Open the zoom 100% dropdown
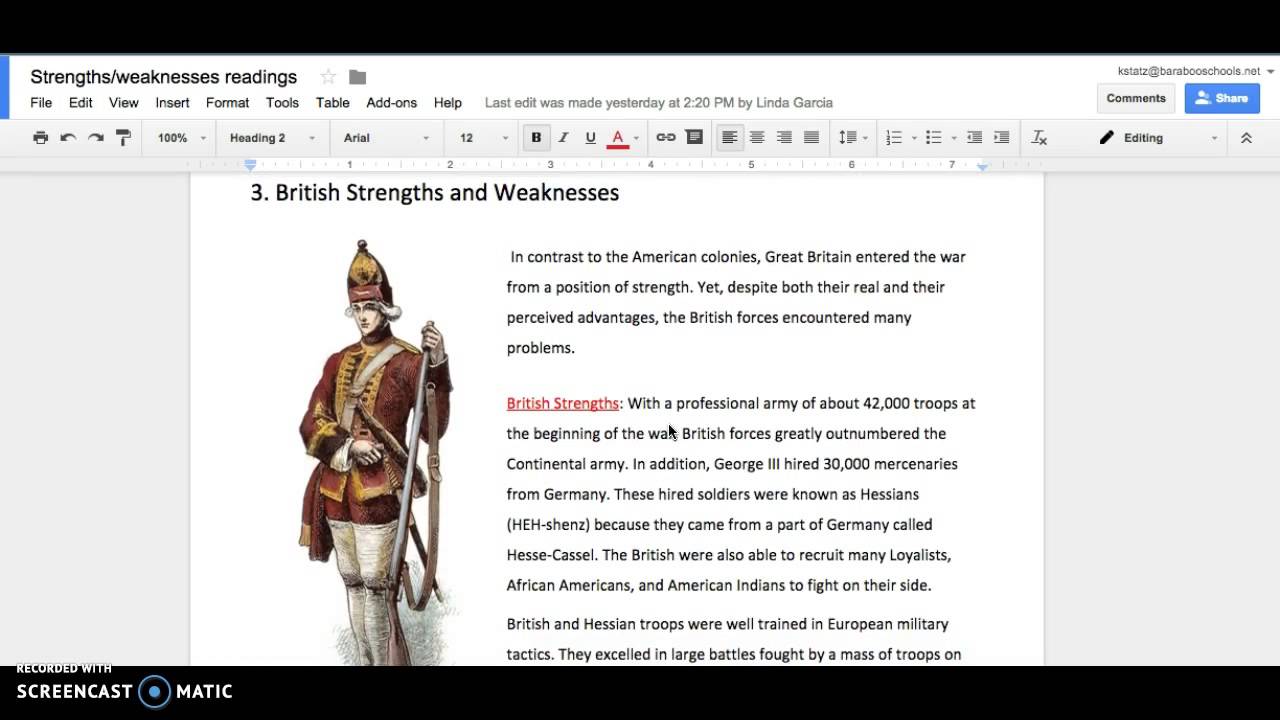 tap(180, 138)
